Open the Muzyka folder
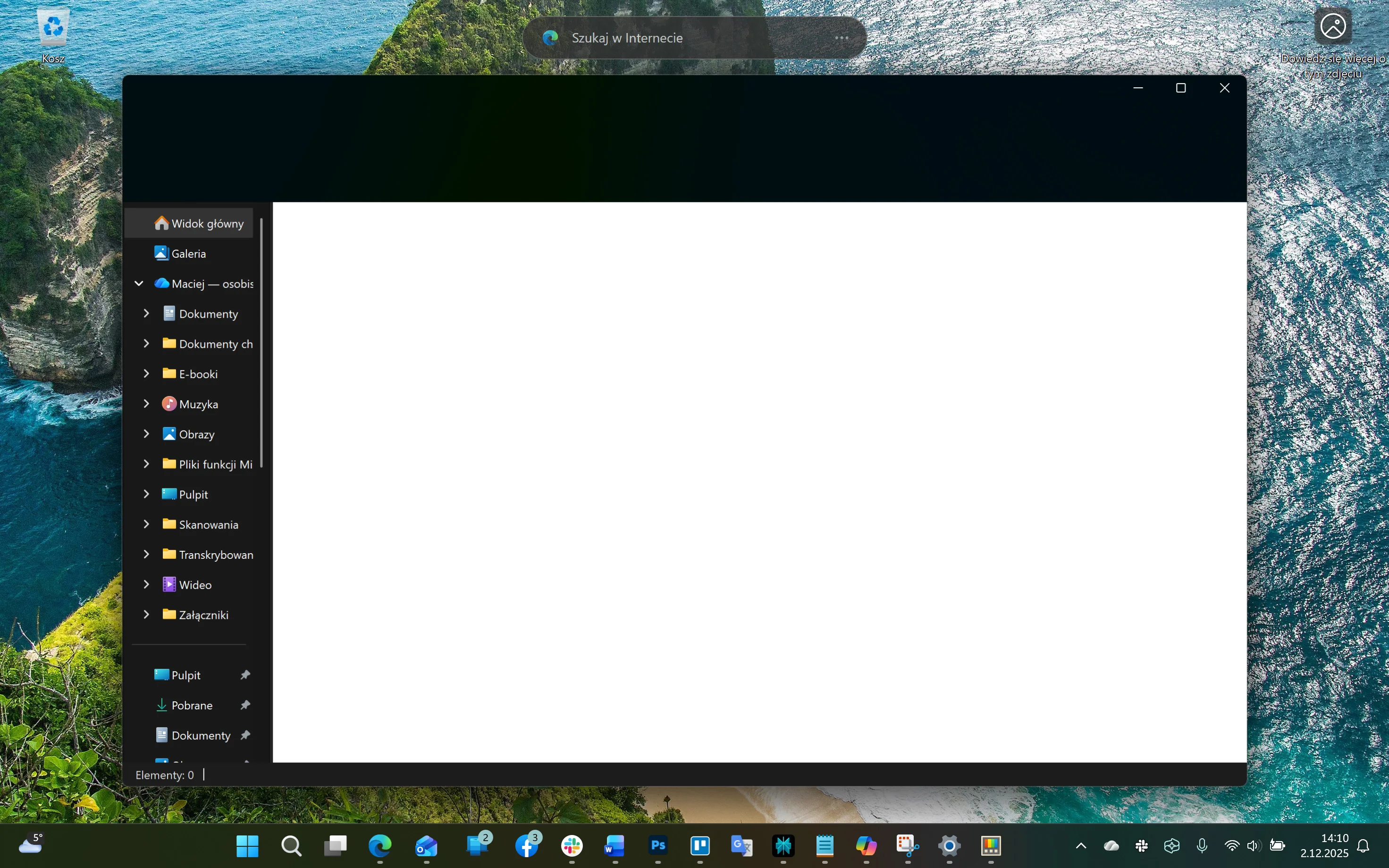 pyautogui.click(x=198, y=404)
